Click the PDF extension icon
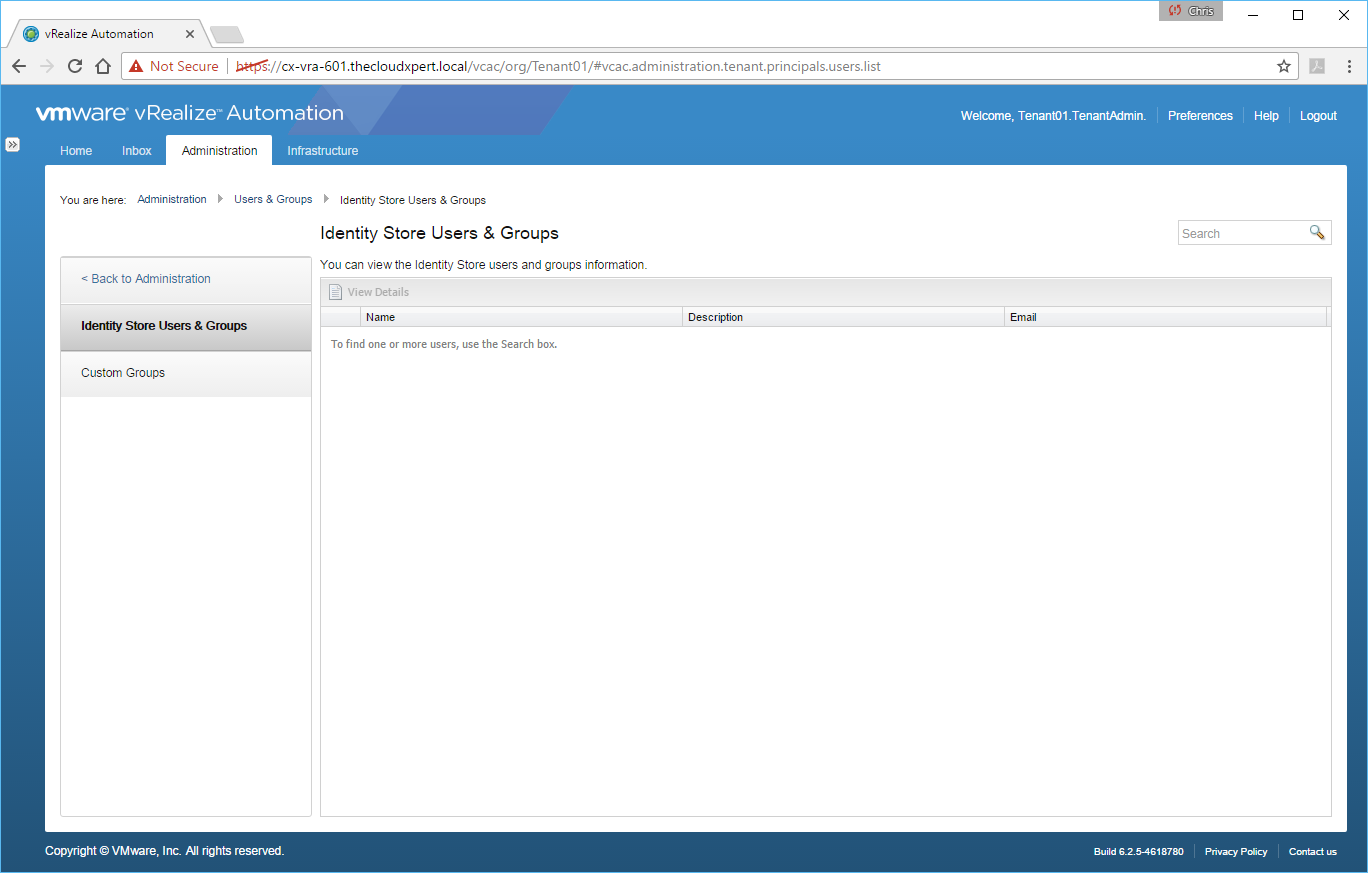 pos(1318,66)
